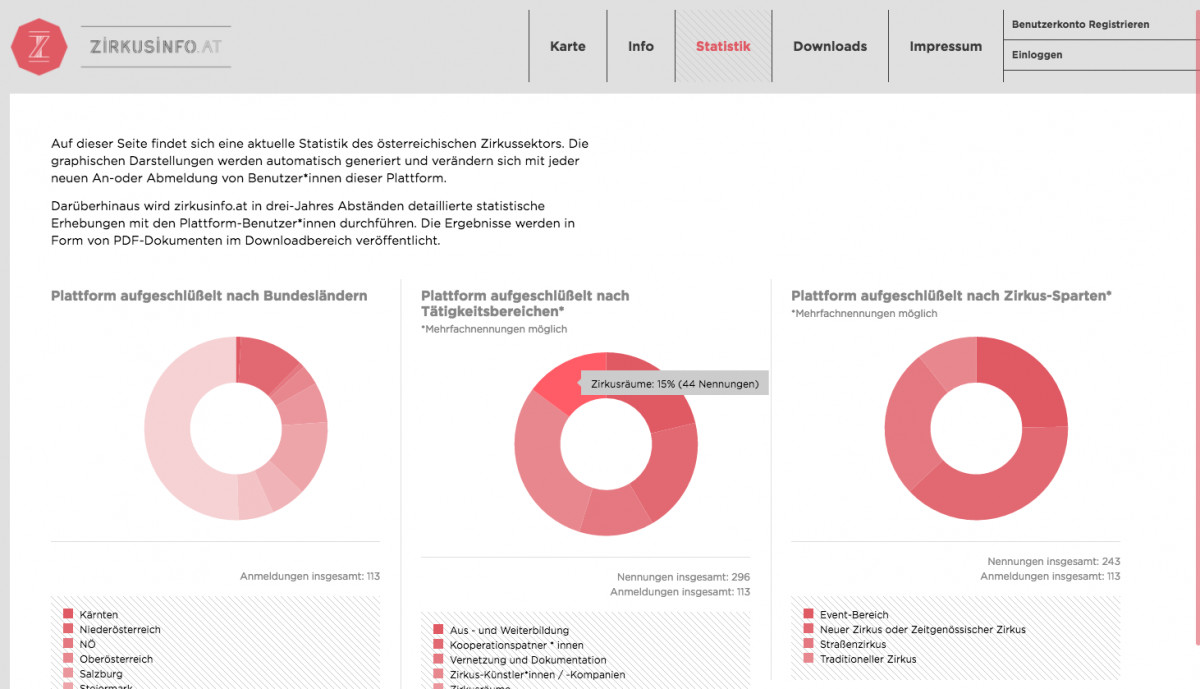The image size is (1200, 689).
Task: Click the Kärnten legend color square
Action: click(68, 614)
